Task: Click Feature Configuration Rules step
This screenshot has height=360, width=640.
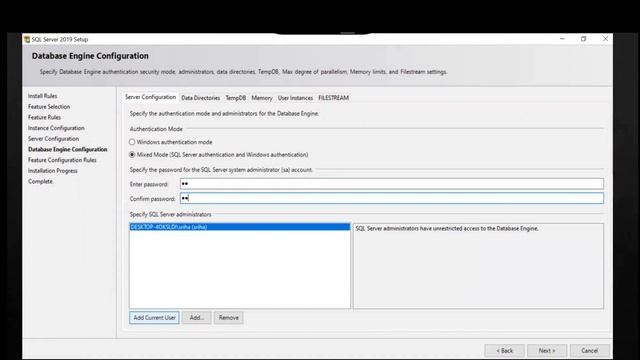Action: tap(62, 160)
